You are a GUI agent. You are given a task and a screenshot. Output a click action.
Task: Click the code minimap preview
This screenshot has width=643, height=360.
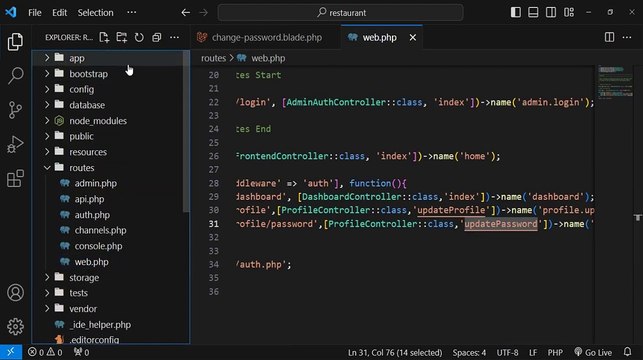(615, 83)
